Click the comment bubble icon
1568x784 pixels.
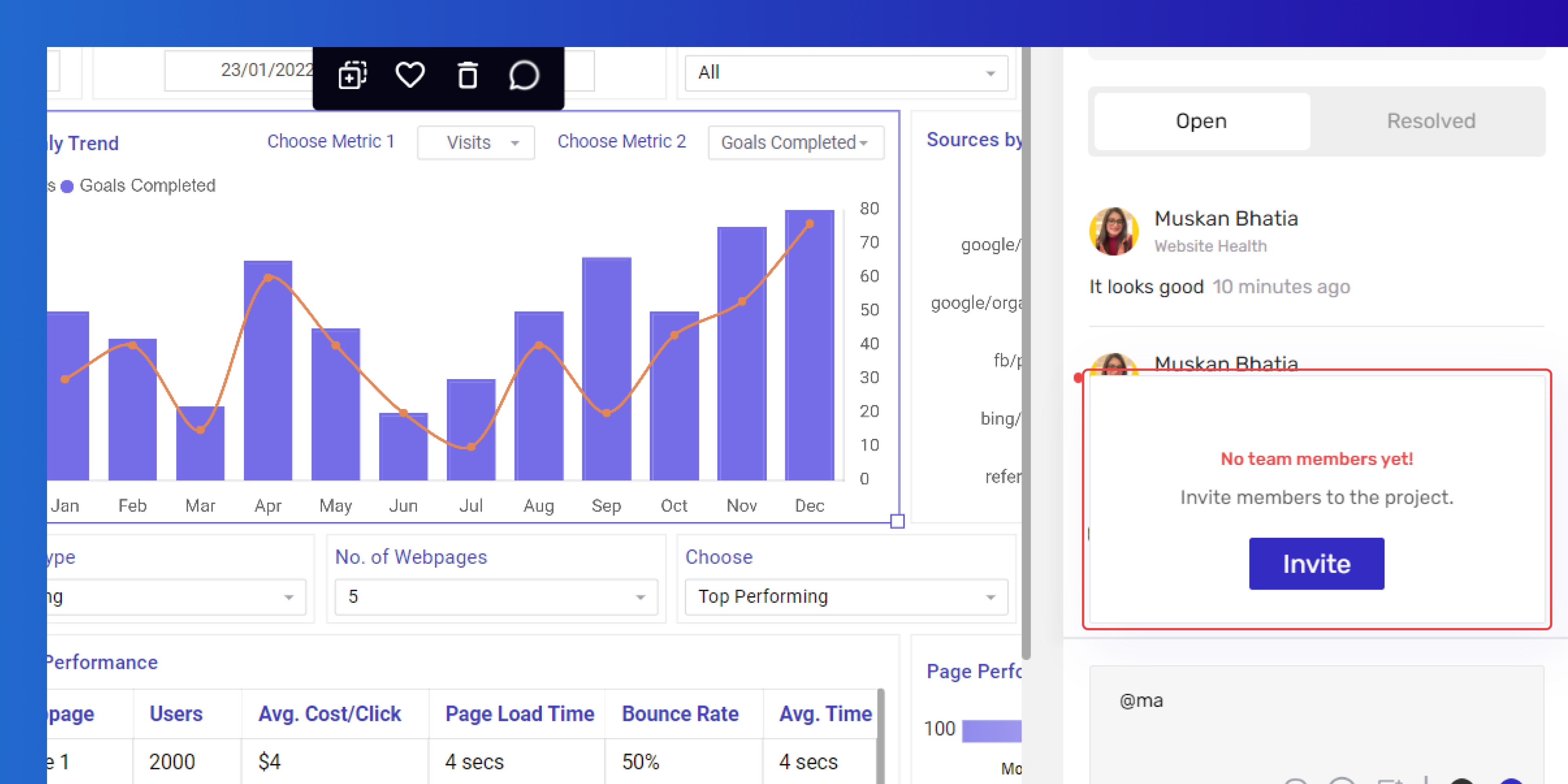(x=523, y=76)
